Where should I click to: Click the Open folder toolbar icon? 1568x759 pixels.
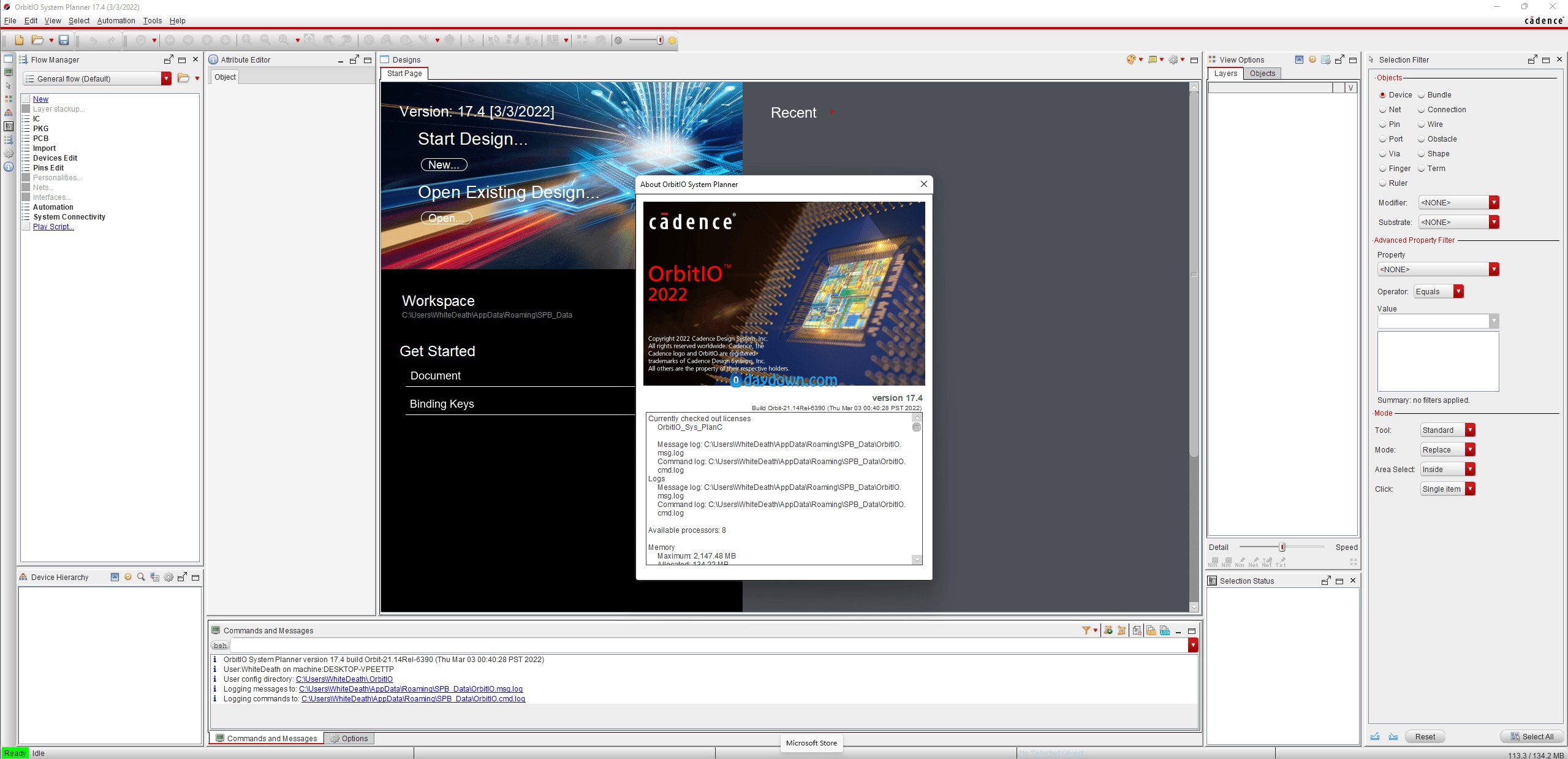(x=37, y=40)
